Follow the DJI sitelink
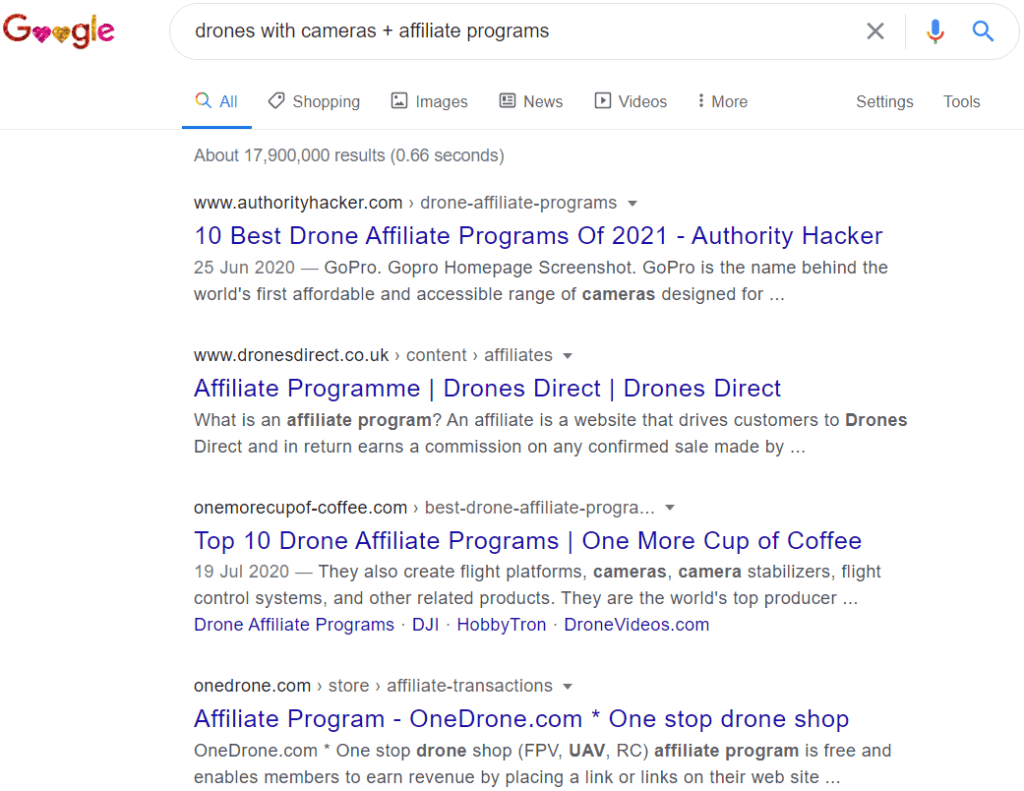 coord(425,625)
